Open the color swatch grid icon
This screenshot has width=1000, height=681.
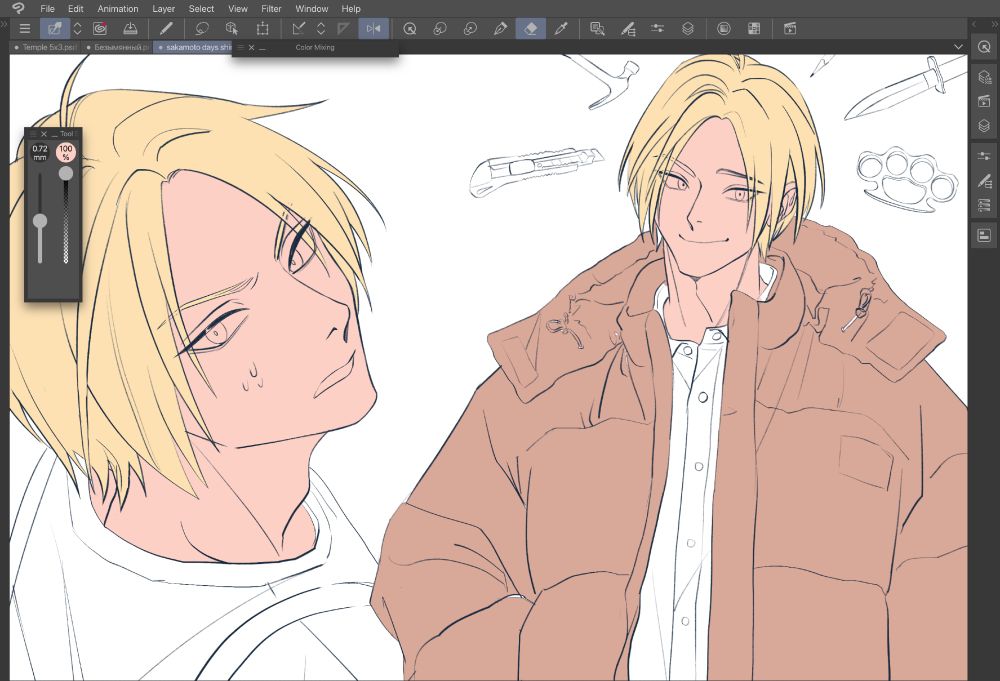[x=754, y=29]
